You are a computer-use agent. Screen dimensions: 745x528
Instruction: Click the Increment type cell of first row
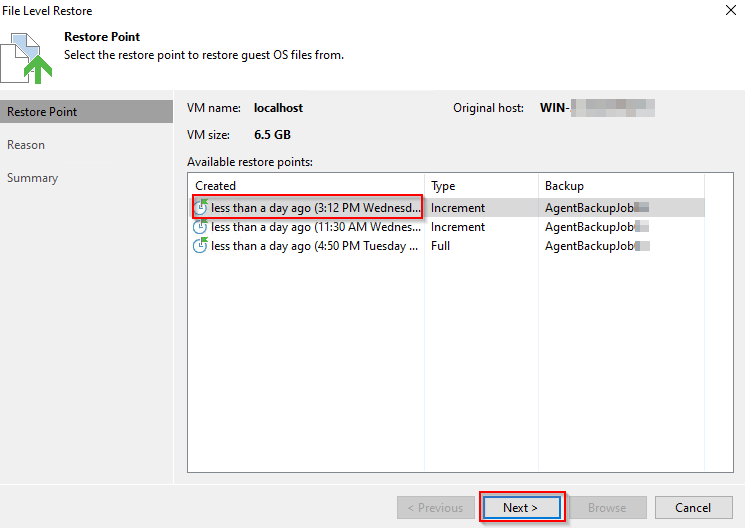458,208
